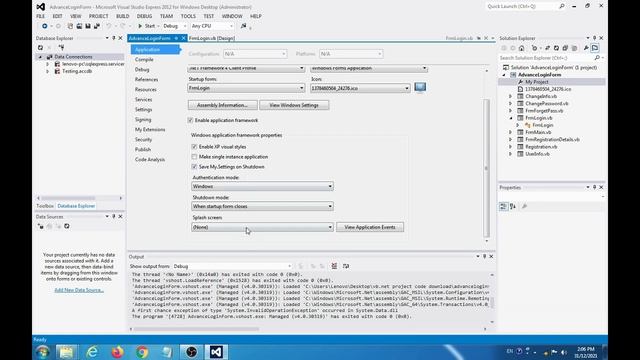
Task: Click Connect to Database icon in Database Explorer
Action: (x=61, y=47)
